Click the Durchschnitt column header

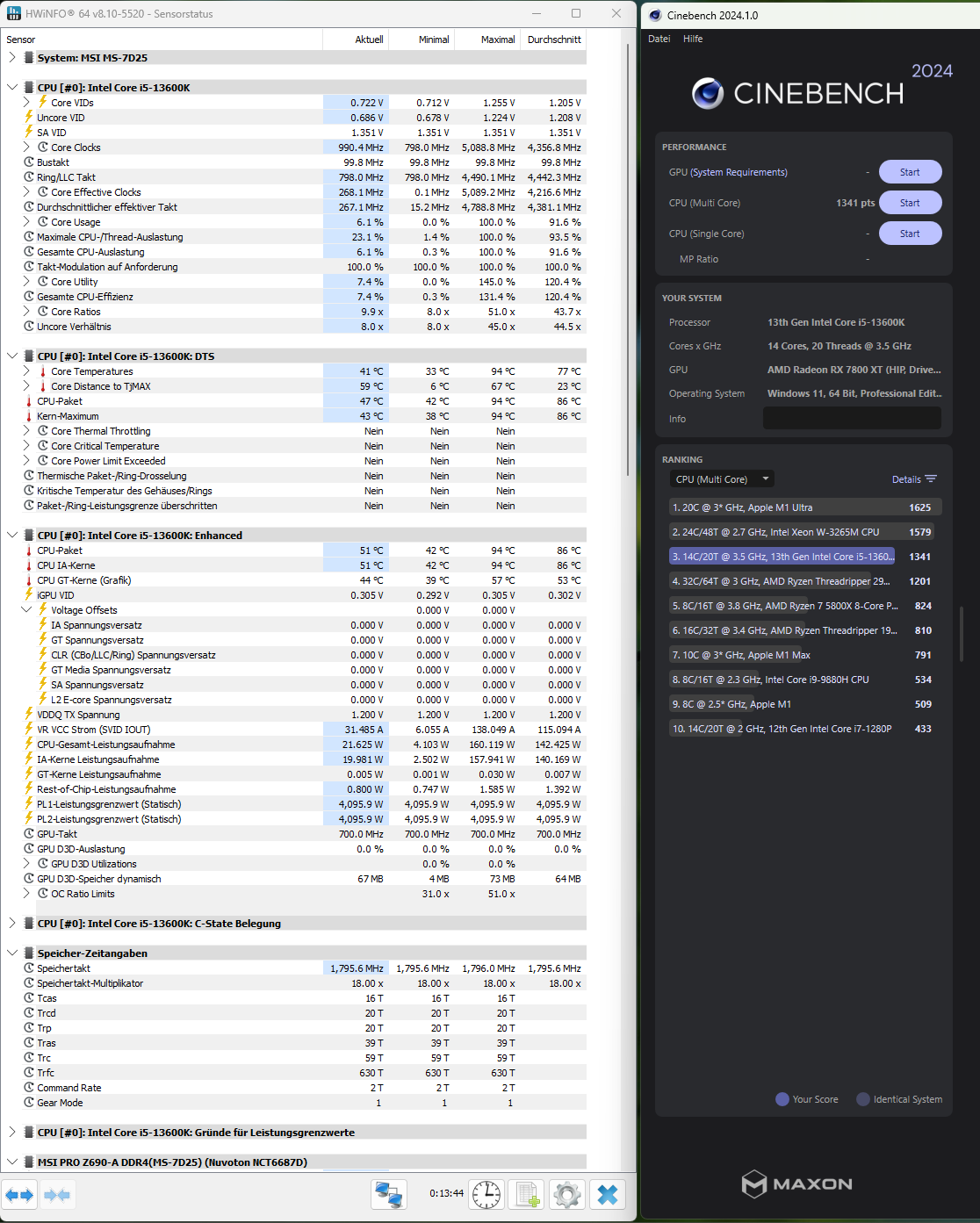point(553,40)
